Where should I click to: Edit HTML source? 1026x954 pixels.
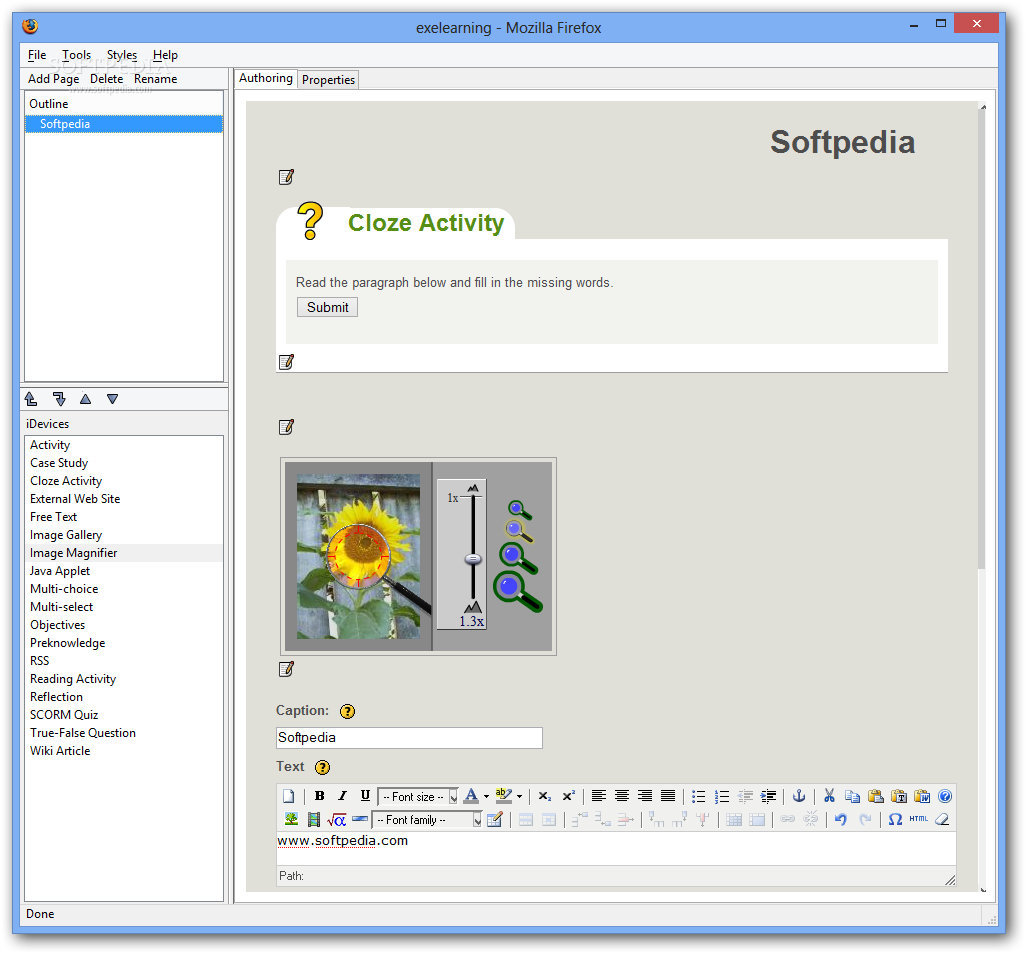pos(918,819)
